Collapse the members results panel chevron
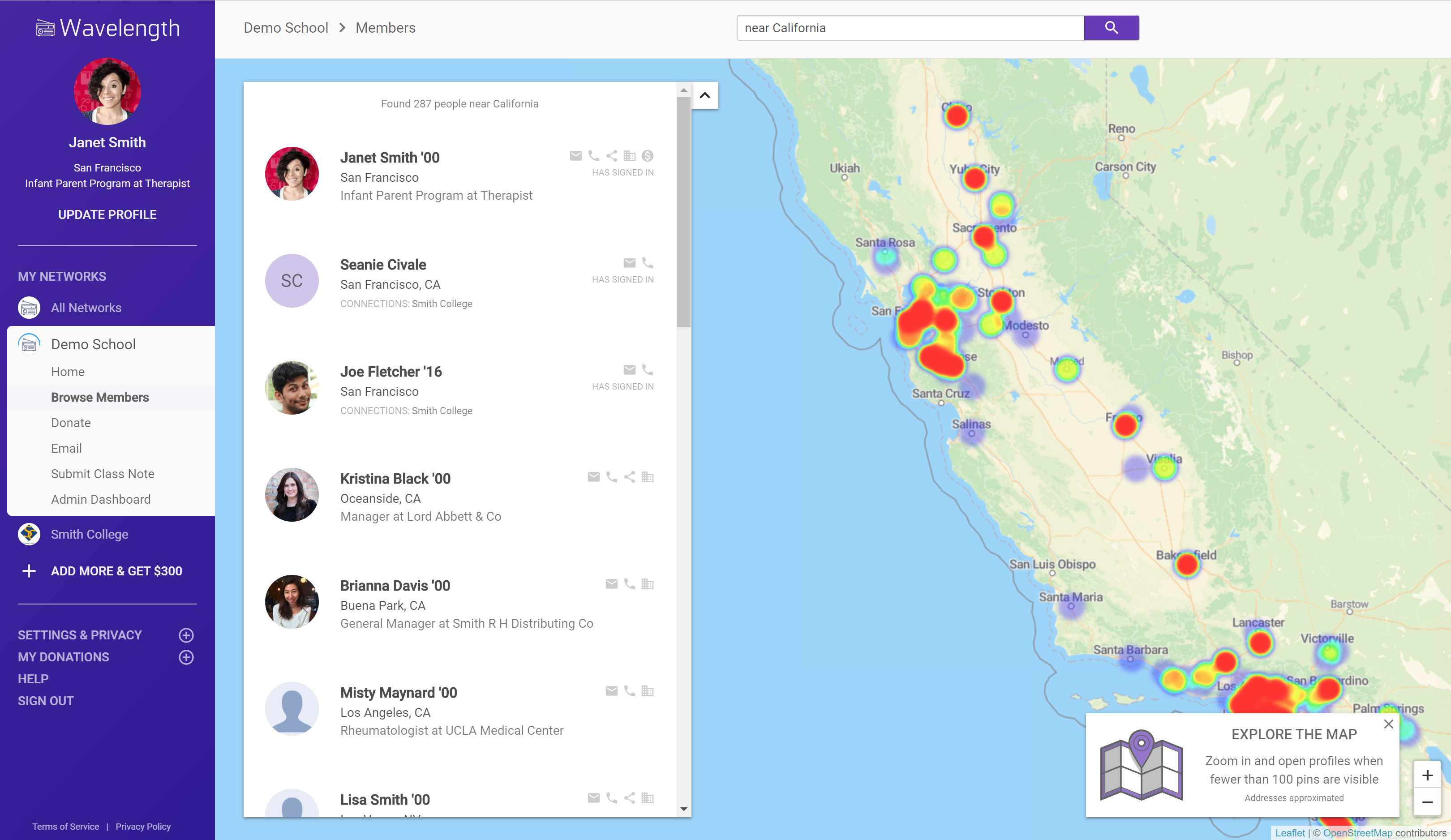The height and width of the screenshot is (840, 1451). (705, 95)
